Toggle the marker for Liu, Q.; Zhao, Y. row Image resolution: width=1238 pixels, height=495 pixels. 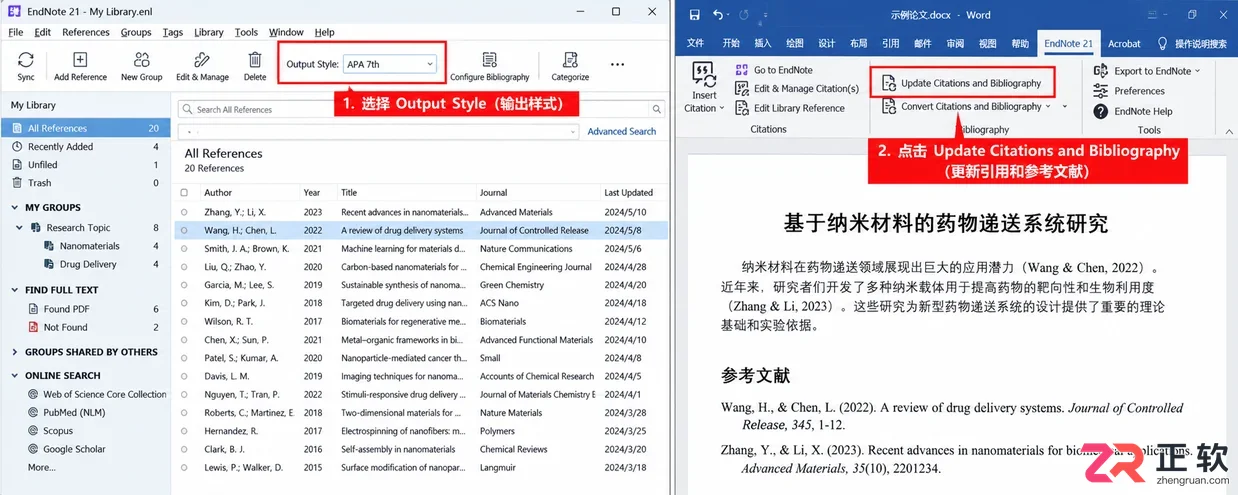pos(184,267)
